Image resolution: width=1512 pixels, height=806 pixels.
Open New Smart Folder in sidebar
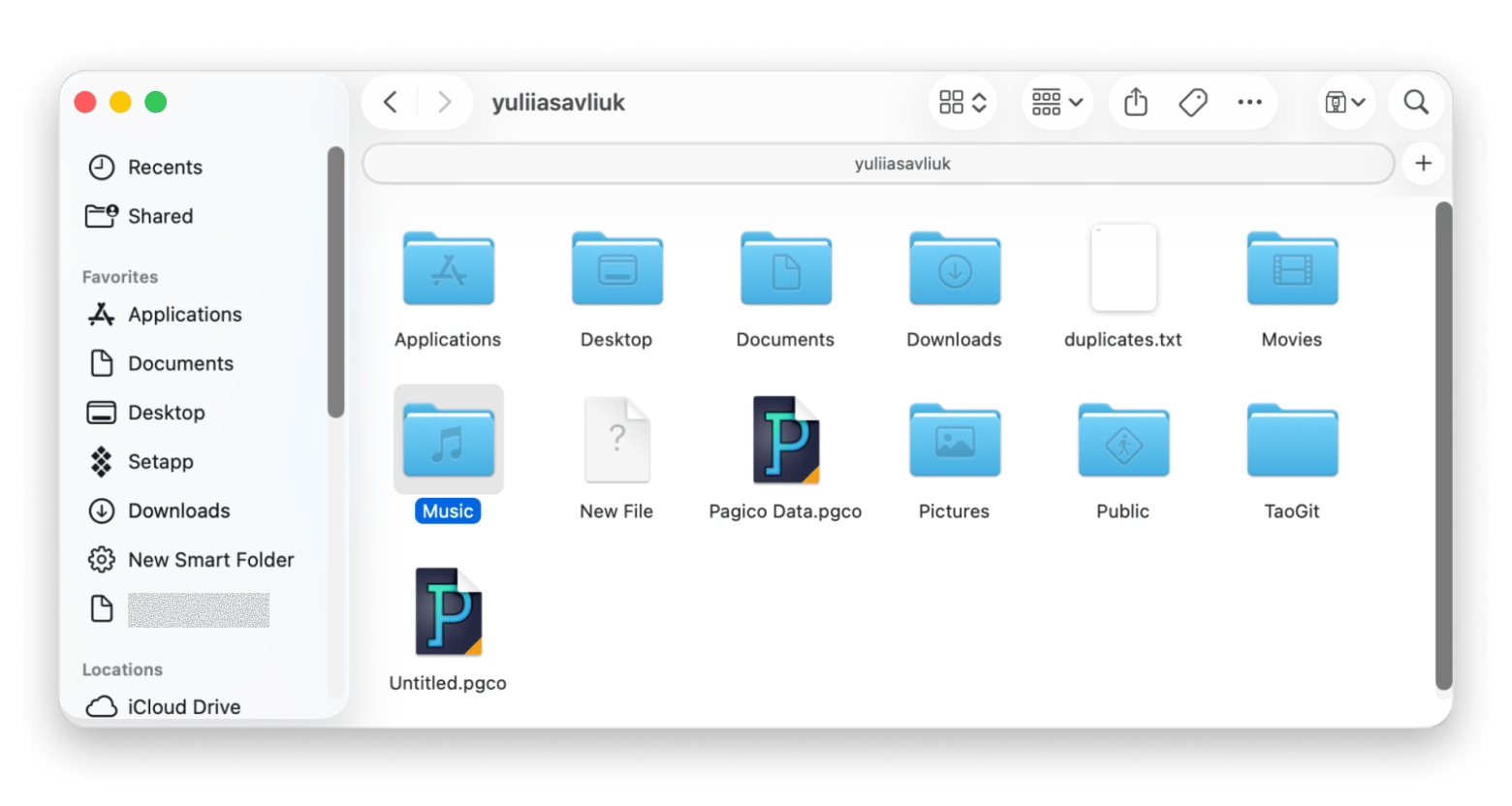(x=210, y=560)
